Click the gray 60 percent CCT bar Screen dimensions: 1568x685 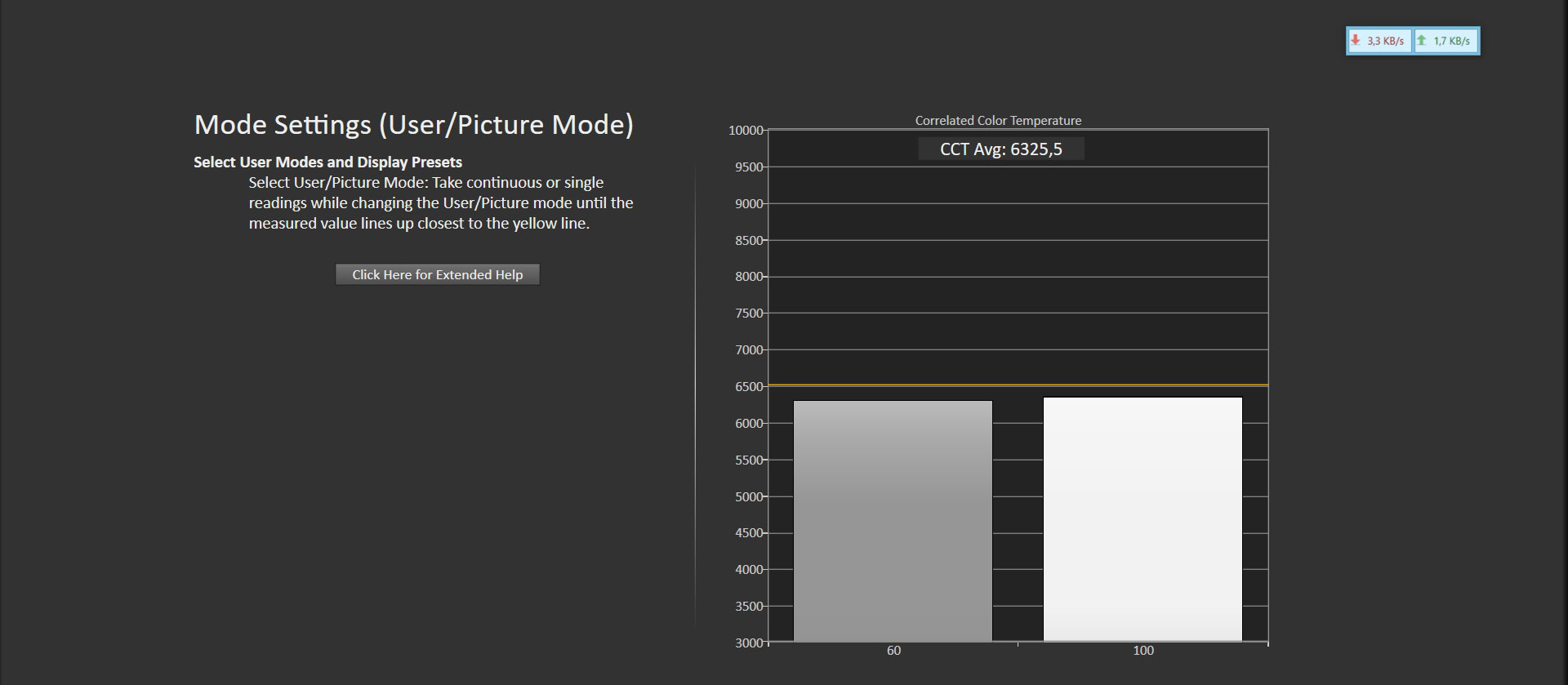(893, 521)
